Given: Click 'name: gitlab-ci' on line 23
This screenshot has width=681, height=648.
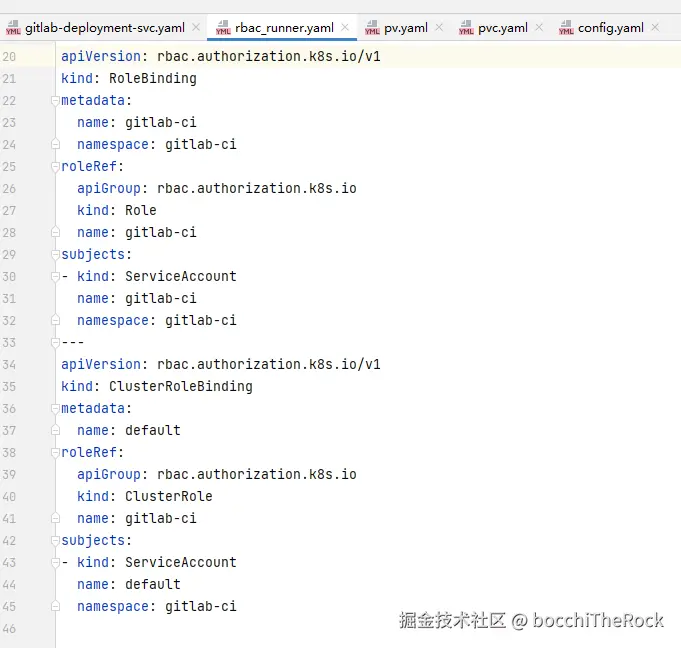Looking at the screenshot, I should pos(137,122).
